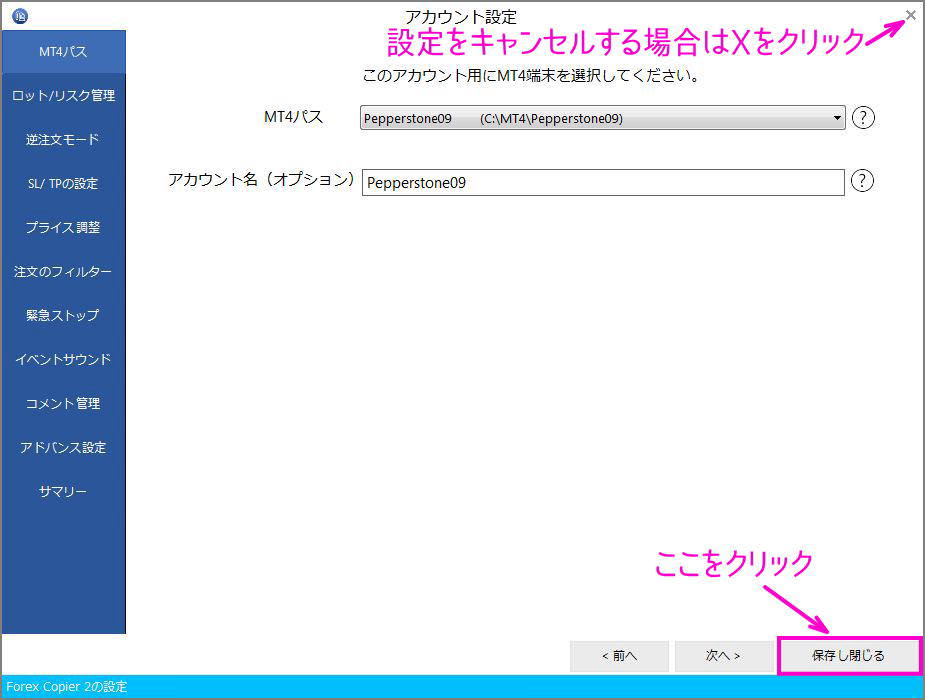Select the 緊急ストップ tab
This screenshot has height=700, width=925.
(x=63, y=316)
